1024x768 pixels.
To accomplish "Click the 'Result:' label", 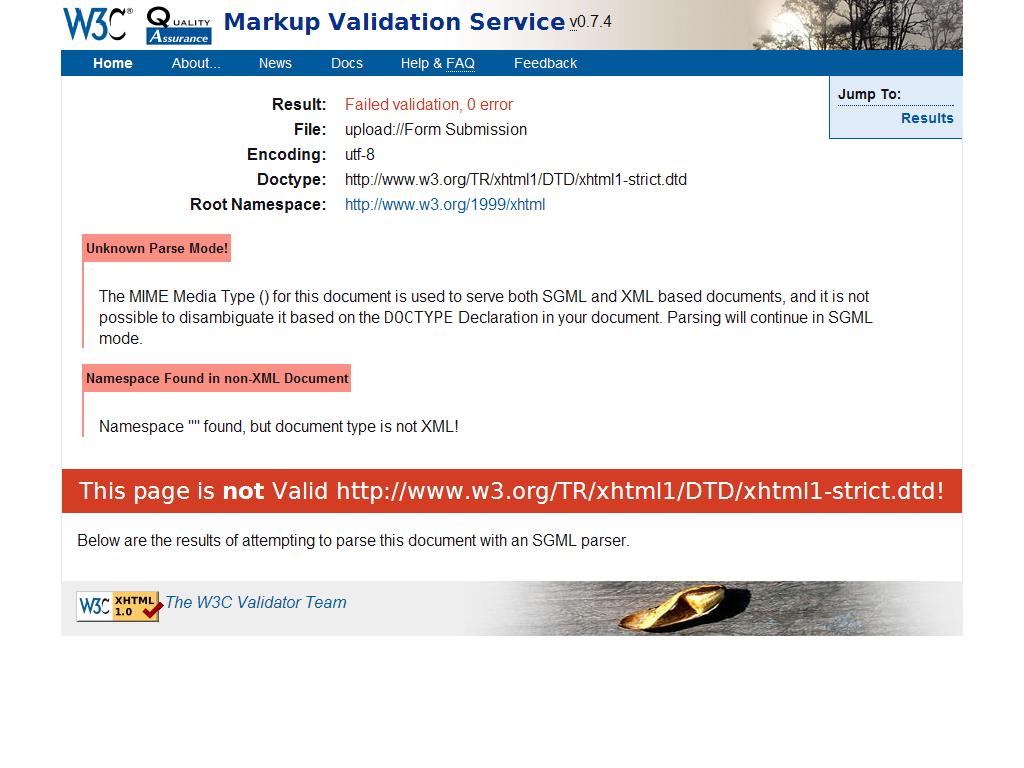I will pyautogui.click(x=299, y=104).
